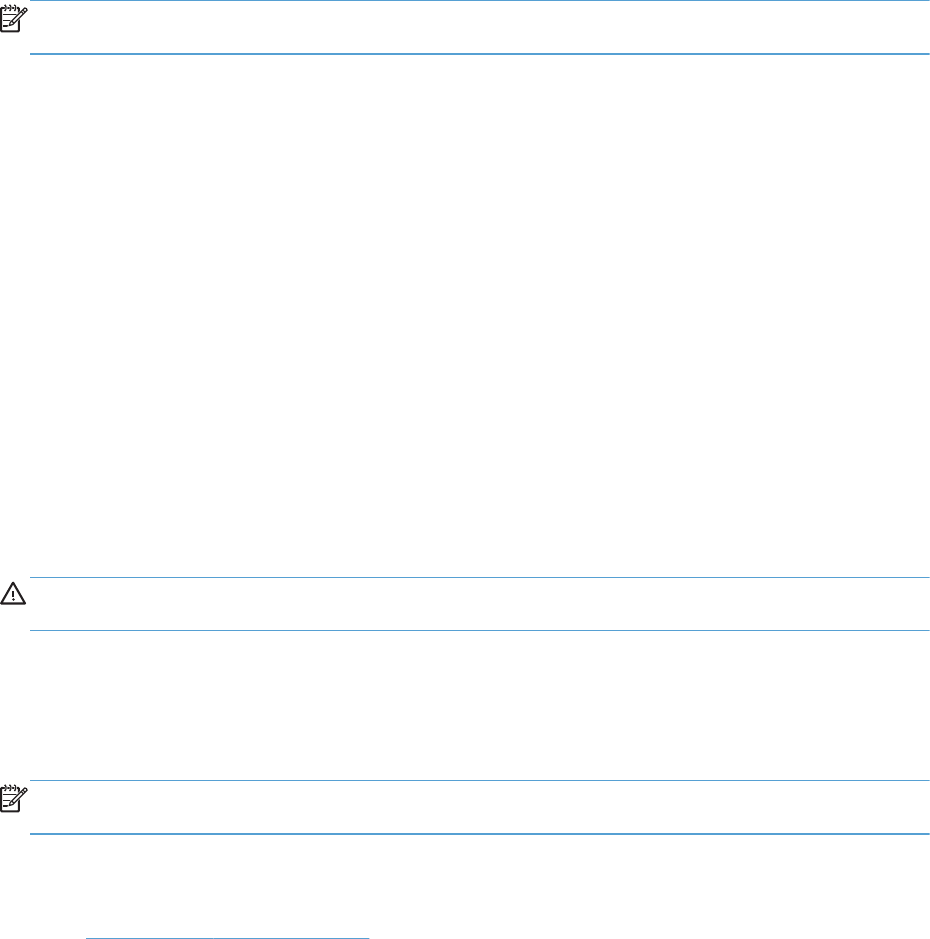Click the caution warning triangle icon

[x=13, y=593]
